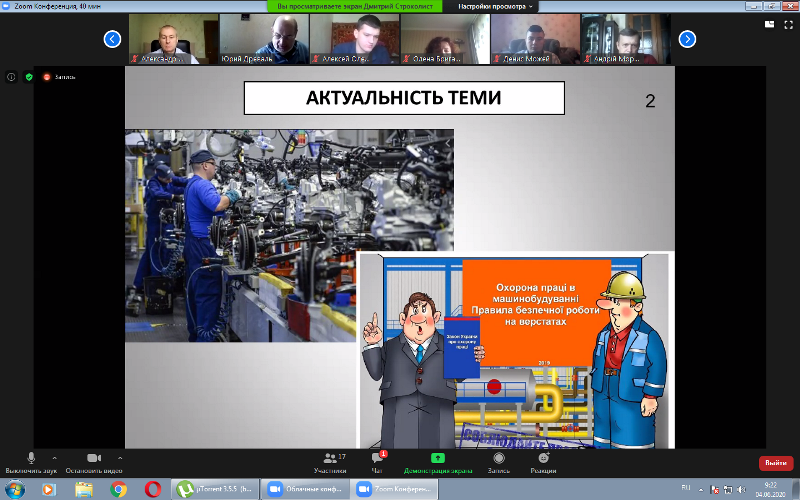Click the Windows Start button

point(14,489)
